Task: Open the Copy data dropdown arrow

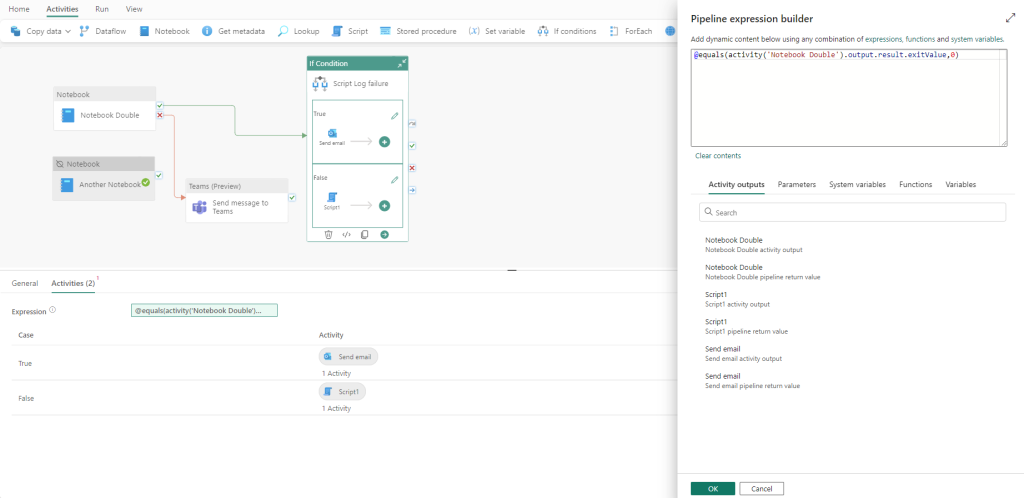Action: pyautogui.click(x=68, y=31)
